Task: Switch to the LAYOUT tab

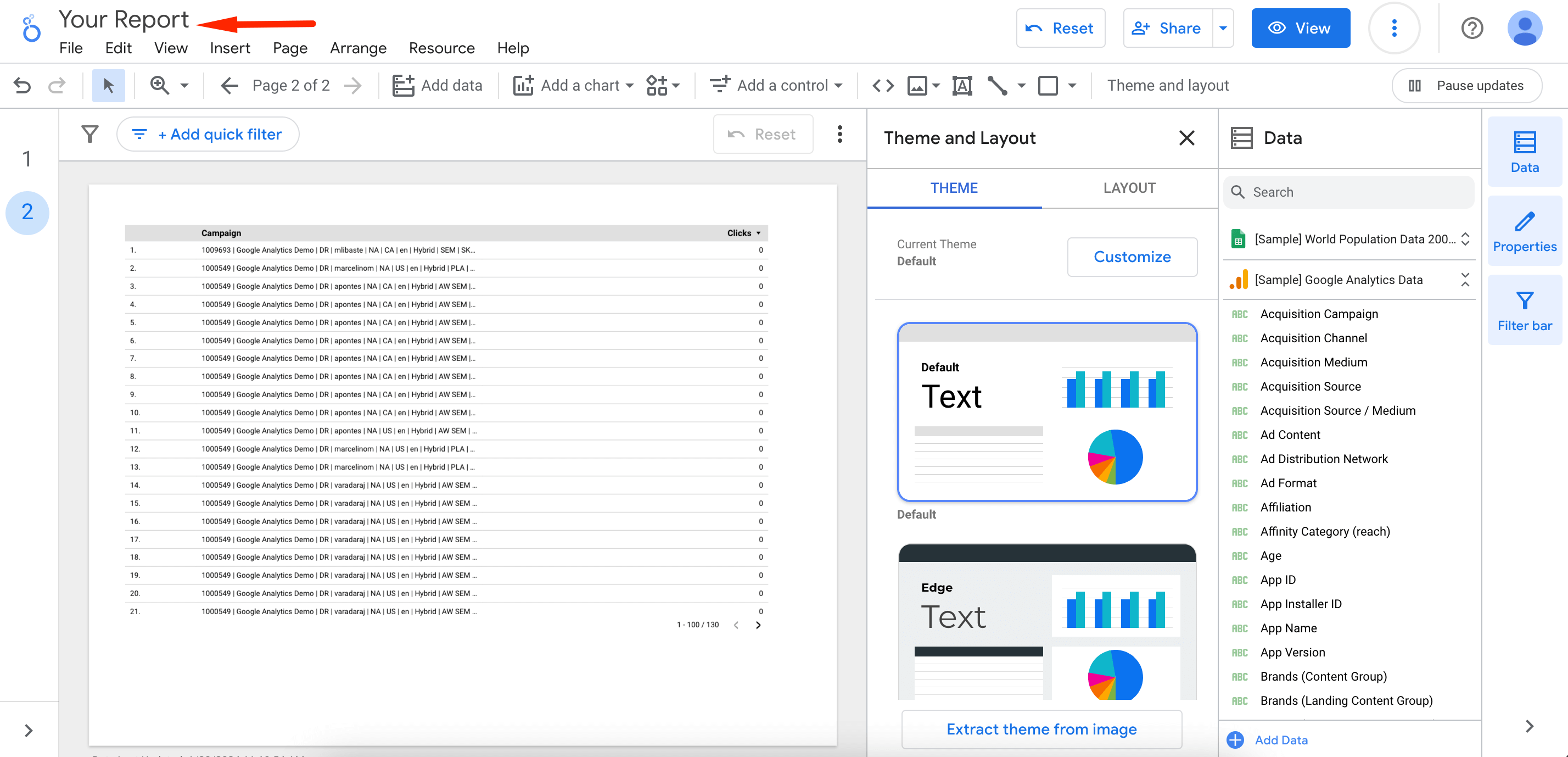Action: click(x=1130, y=188)
